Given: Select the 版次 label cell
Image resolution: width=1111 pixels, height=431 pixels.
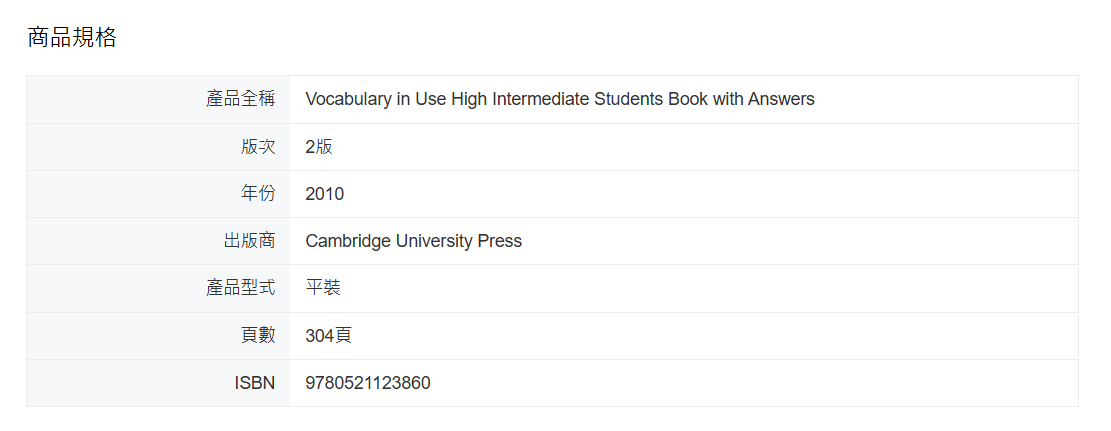Looking at the screenshot, I should point(158,147).
